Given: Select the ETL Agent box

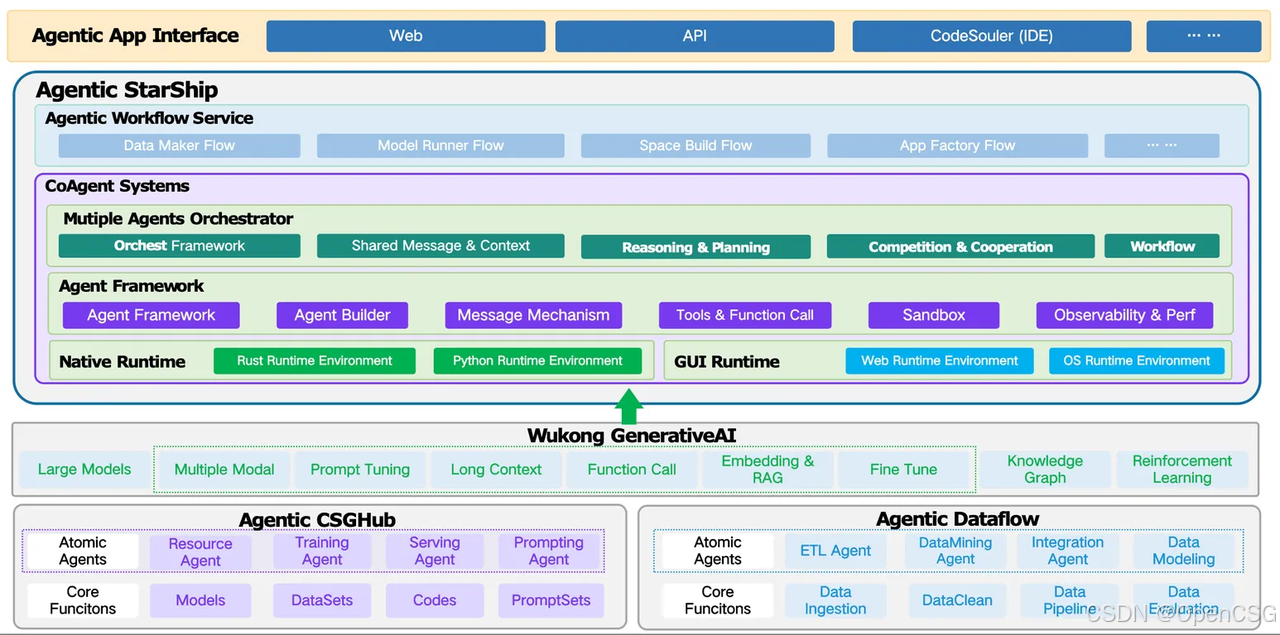Looking at the screenshot, I should pos(836,550).
